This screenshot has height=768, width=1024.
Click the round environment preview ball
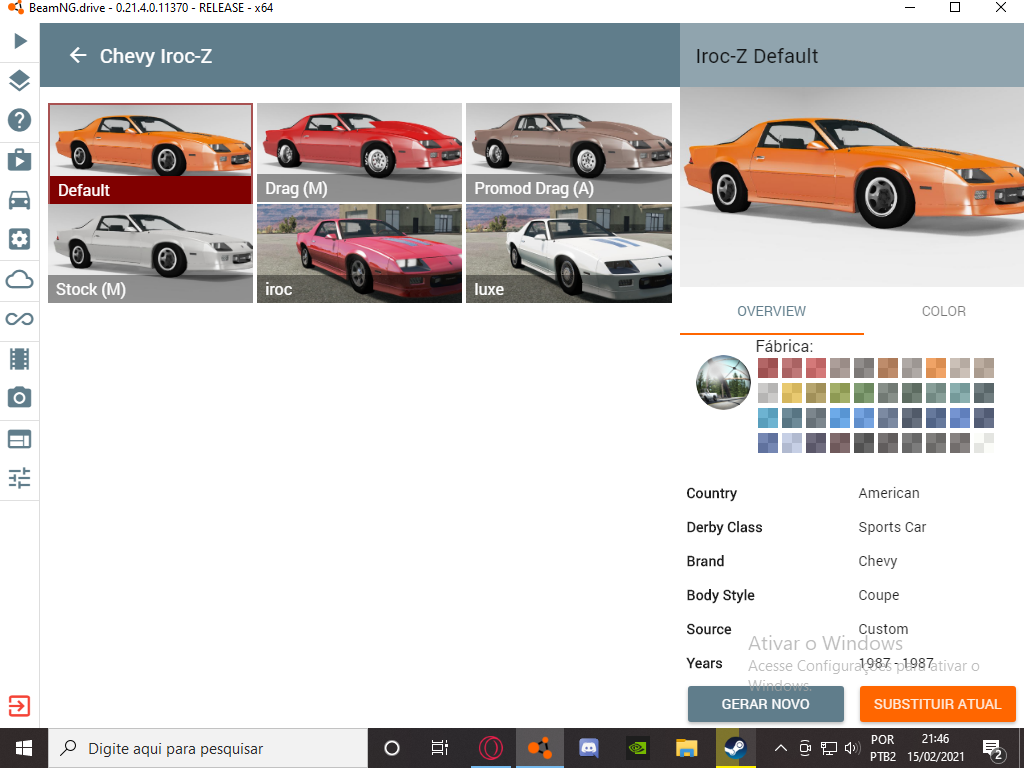[x=723, y=382]
